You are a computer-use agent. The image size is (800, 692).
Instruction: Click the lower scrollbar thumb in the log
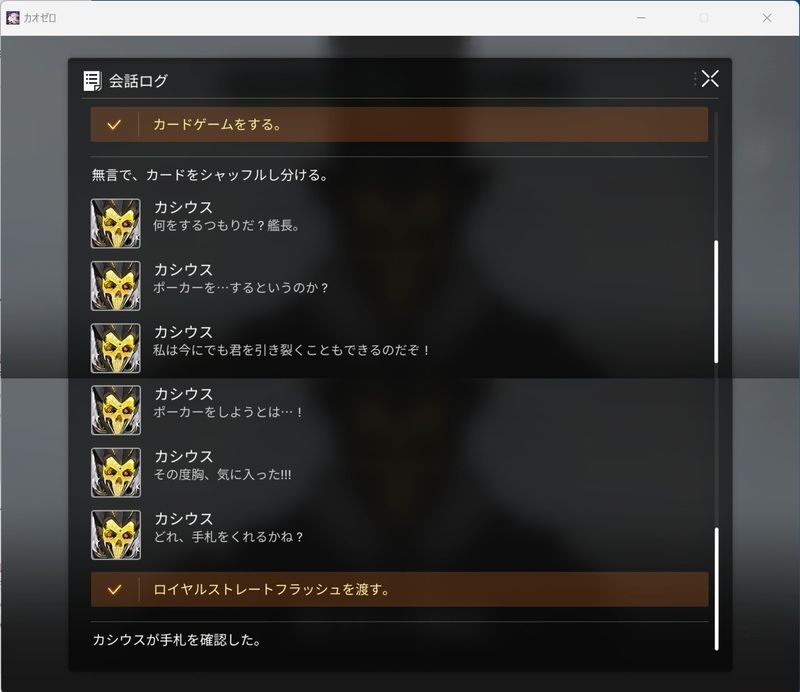716,589
